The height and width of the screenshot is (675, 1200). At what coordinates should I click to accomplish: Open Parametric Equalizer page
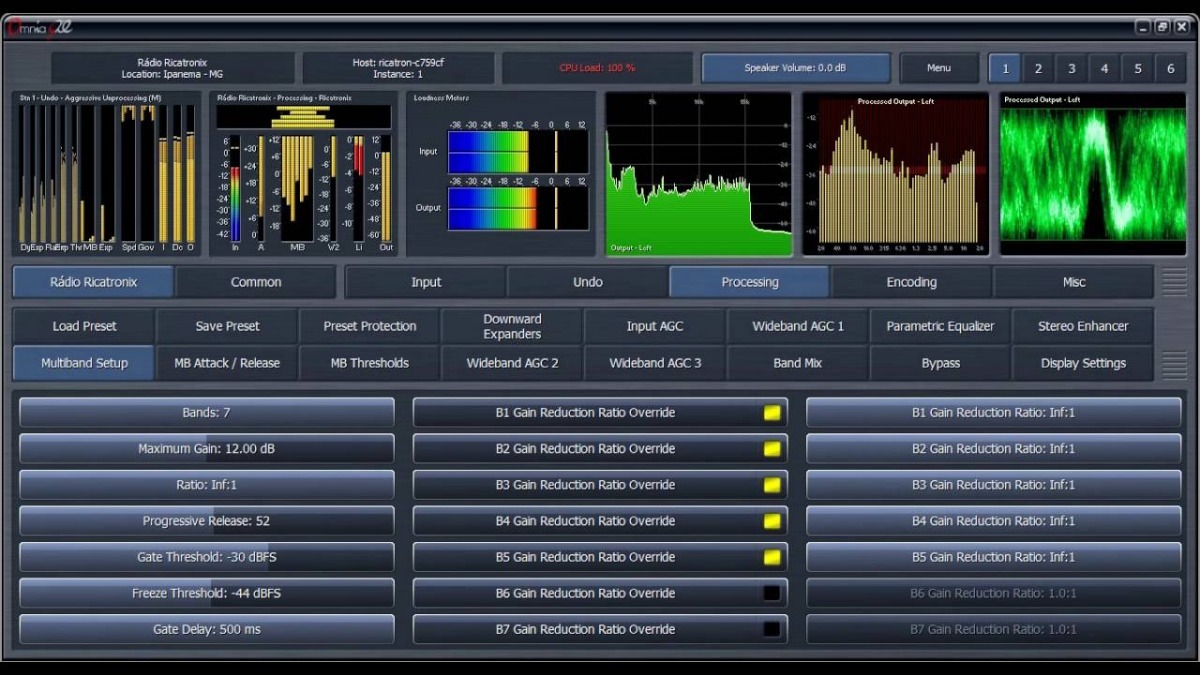941,326
